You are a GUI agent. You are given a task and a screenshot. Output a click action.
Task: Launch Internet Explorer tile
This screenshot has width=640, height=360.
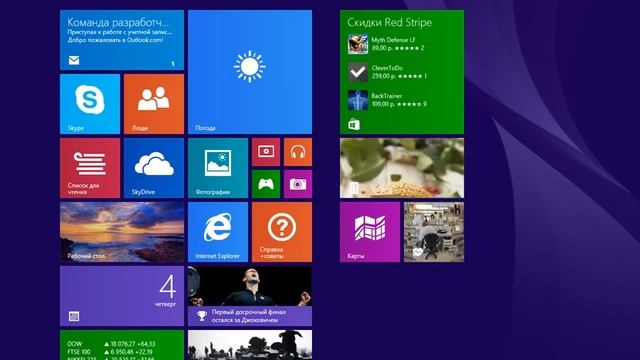tap(218, 232)
